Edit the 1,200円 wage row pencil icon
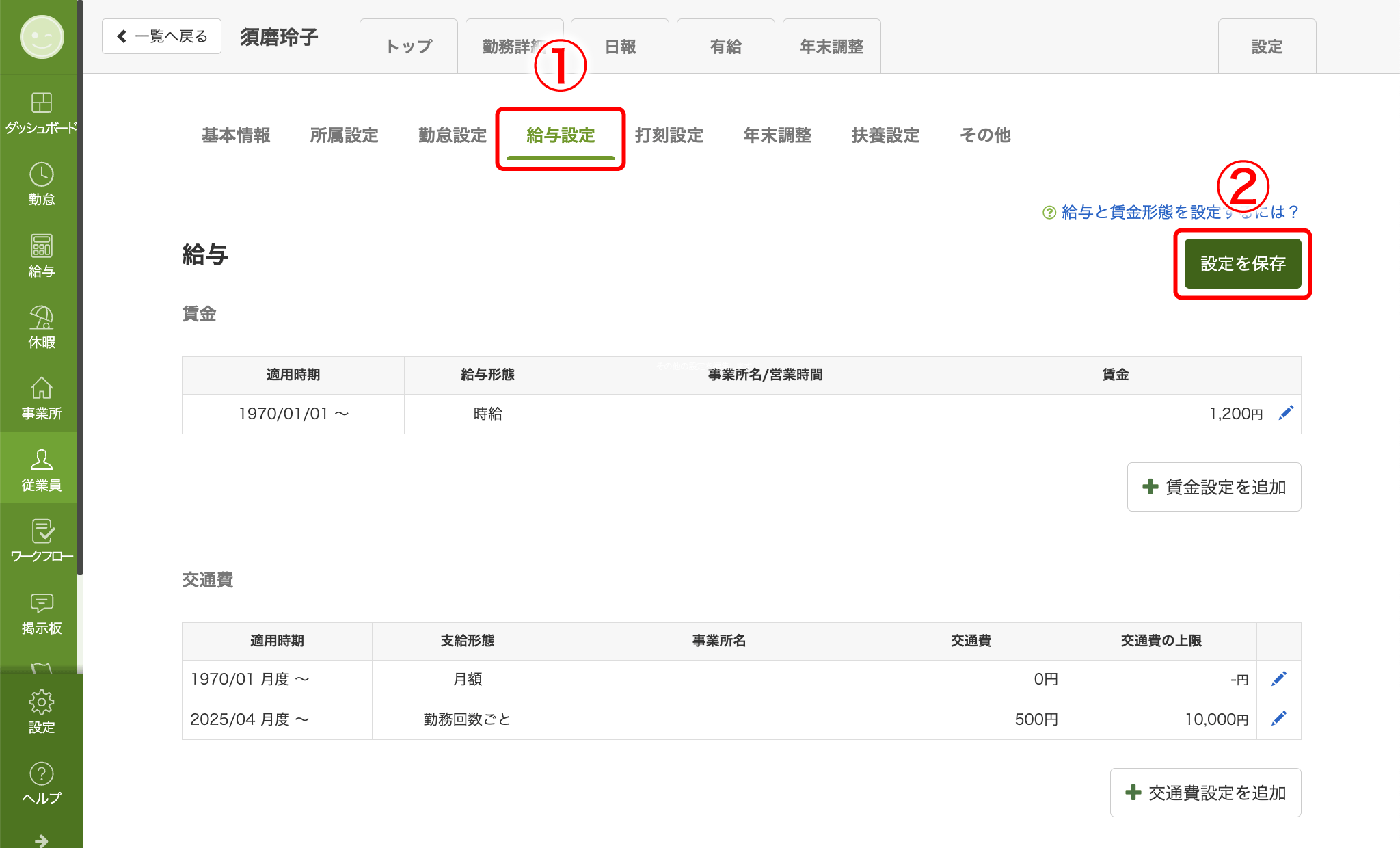This screenshot has height=848, width=1400. (1286, 413)
